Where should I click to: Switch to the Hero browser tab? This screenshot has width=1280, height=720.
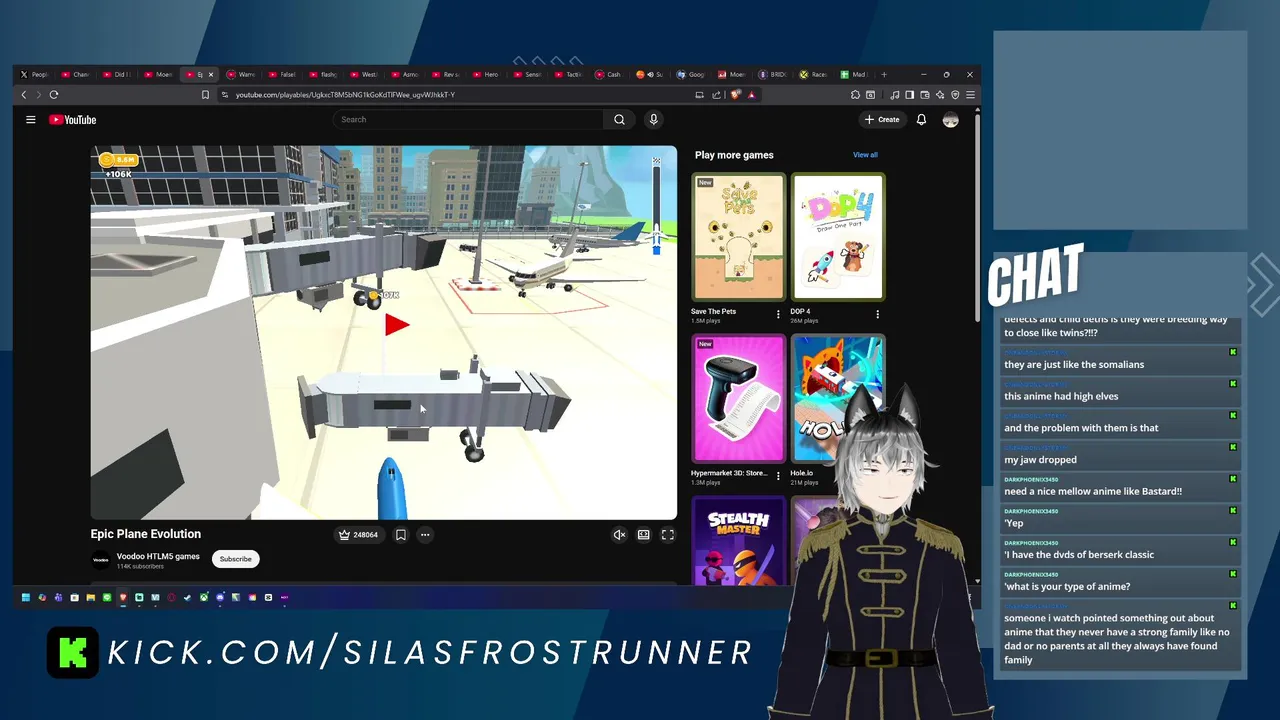click(x=486, y=74)
